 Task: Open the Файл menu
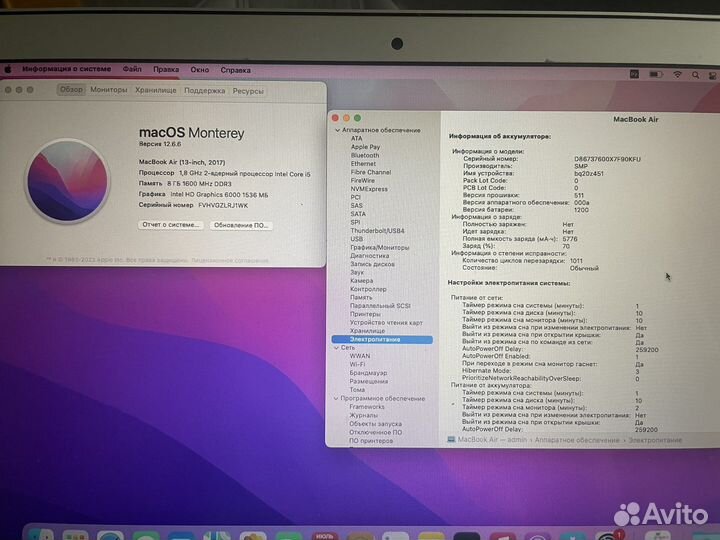132,69
